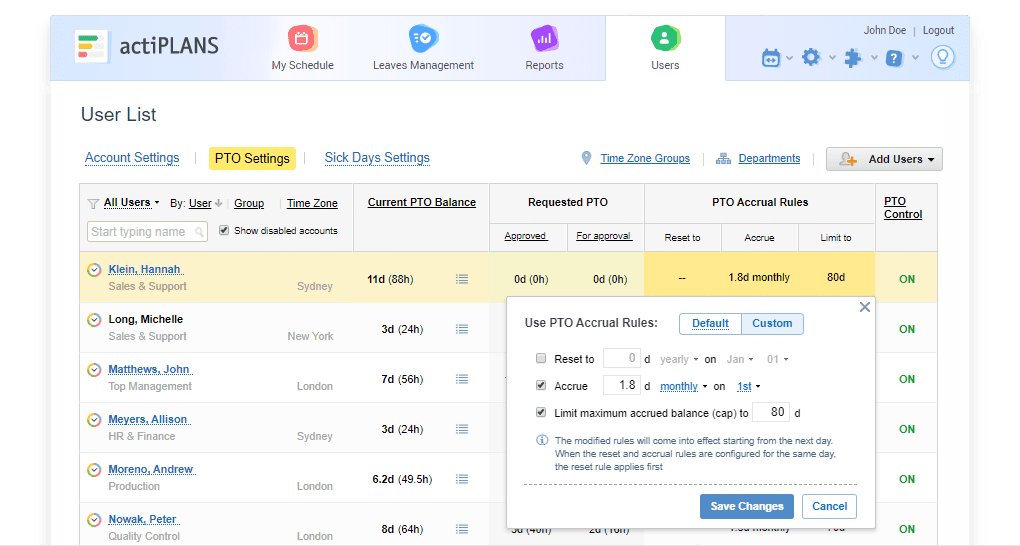Click status clock icon beside Meyers, Allison
The image size is (1020, 546).
94,420
